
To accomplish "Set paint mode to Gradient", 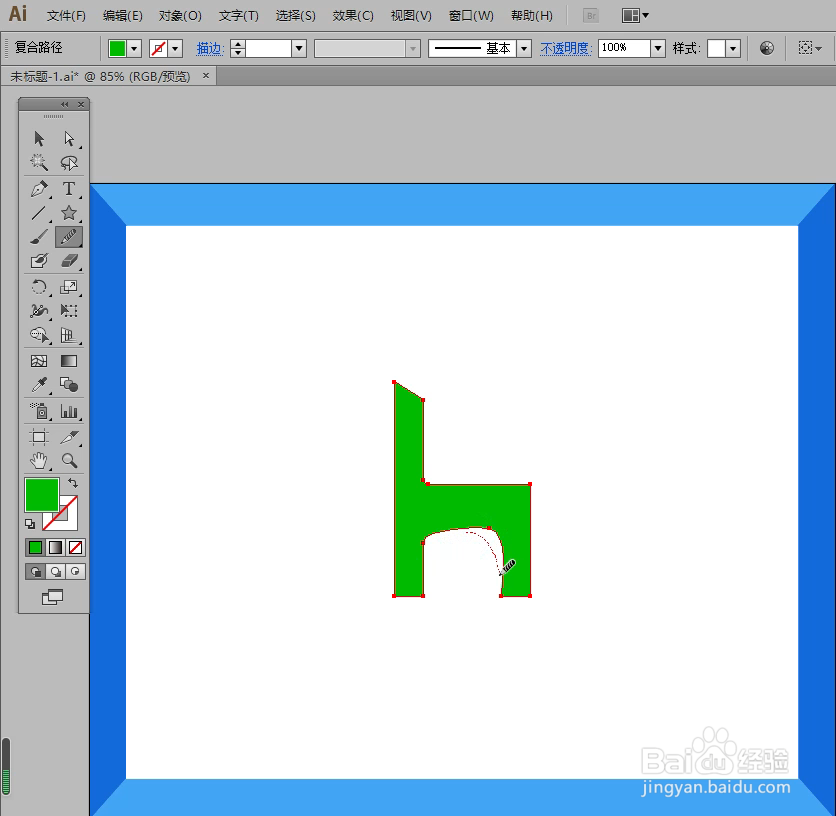I will tap(55, 547).
